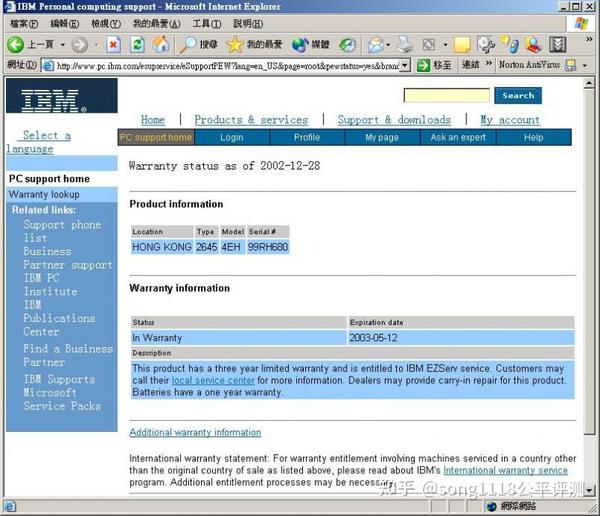Select the Ask an expert tab

pos(458,137)
